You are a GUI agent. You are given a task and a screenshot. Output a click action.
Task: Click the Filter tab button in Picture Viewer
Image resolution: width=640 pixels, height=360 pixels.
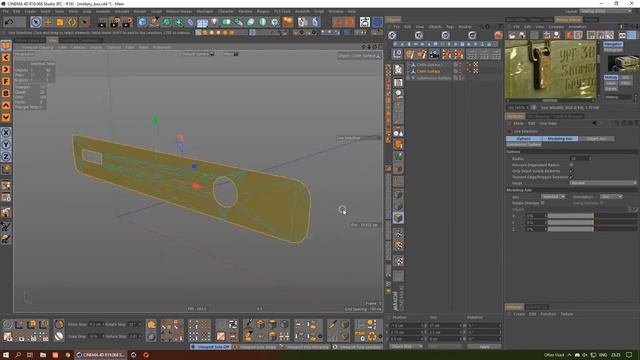coord(625,83)
